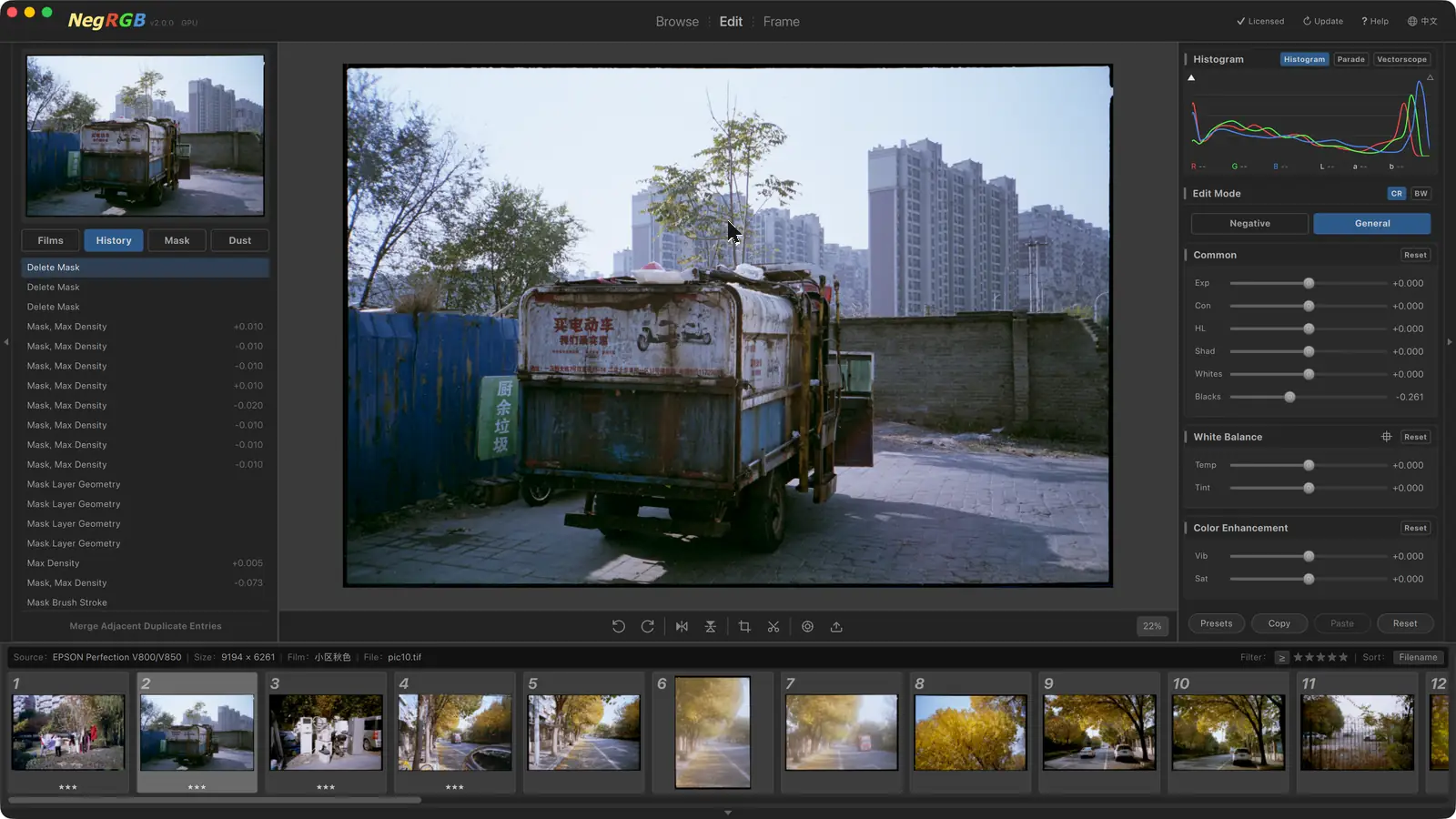The image size is (1456, 819).
Task: Toggle shadow clipping triangle in histogram
Action: [x=1191, y=77]
